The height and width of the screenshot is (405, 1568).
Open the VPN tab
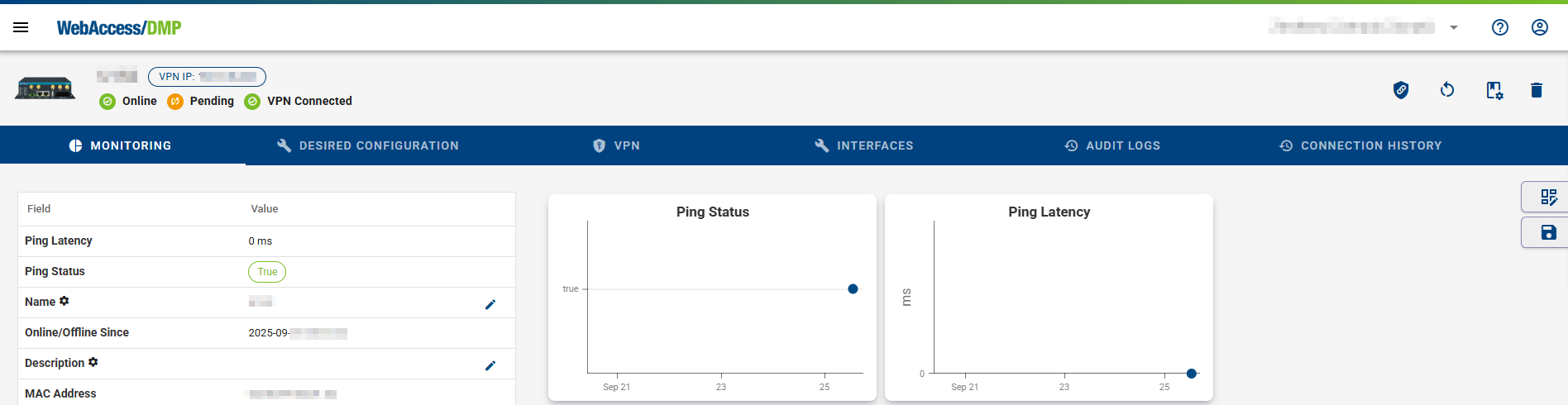pyautogui.click(x=616, y=145)
